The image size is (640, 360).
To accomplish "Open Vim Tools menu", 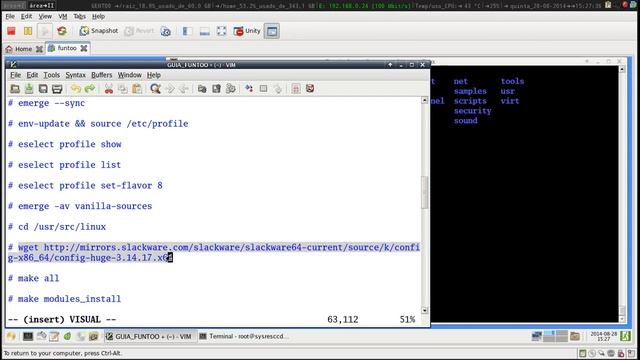I will click(51, 75).
